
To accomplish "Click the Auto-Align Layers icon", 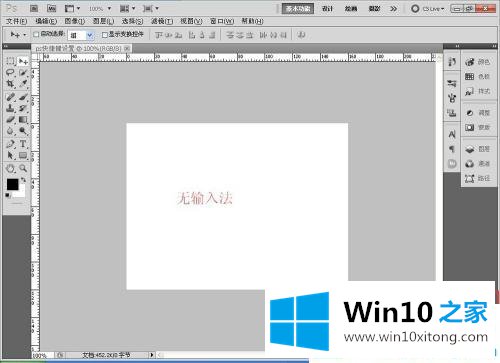I will click(x=301, y=35).
